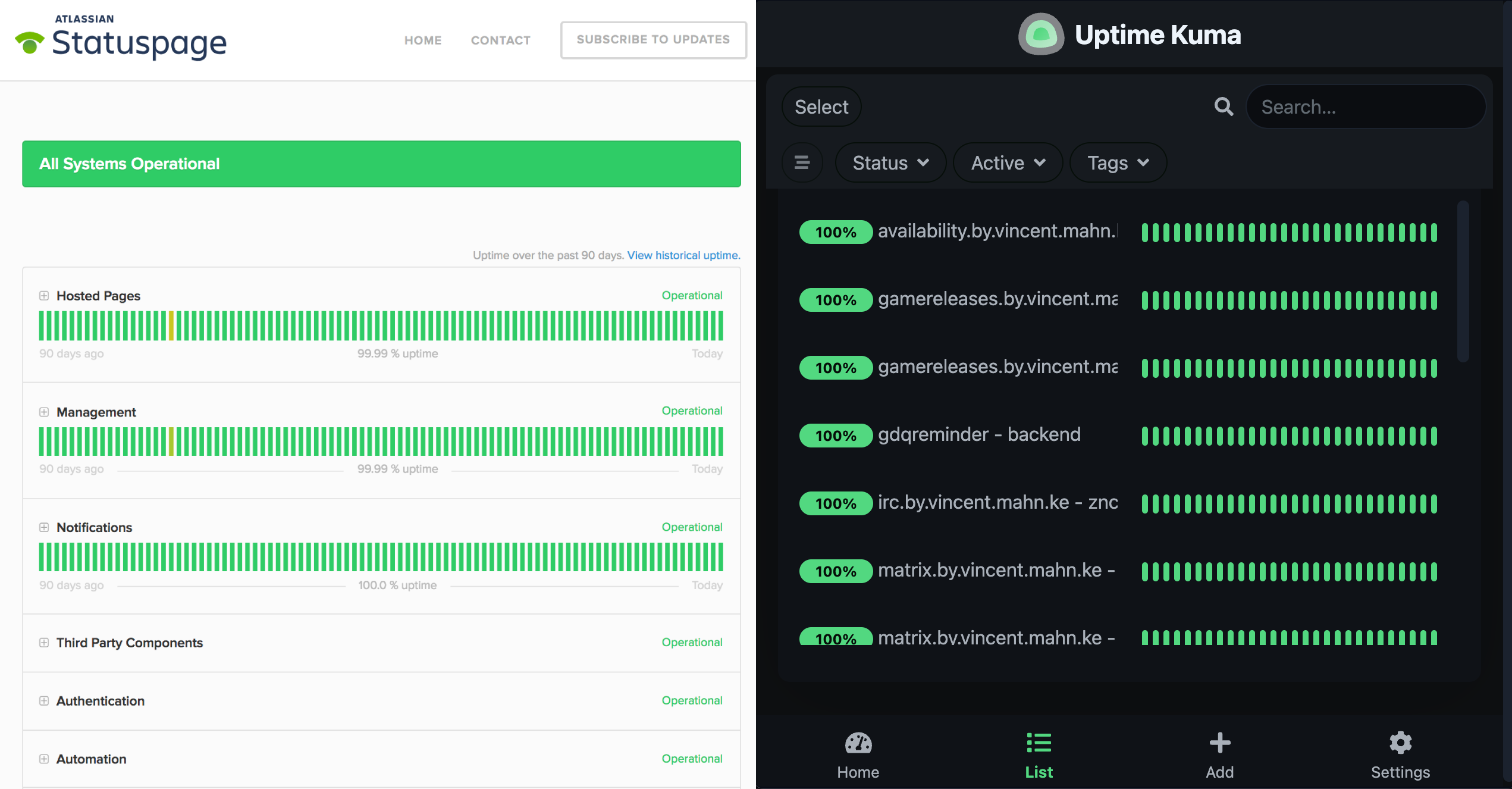This screenshot has height=789, width=1512.
Task: Open the HOME navigation item
Action: 423,40
